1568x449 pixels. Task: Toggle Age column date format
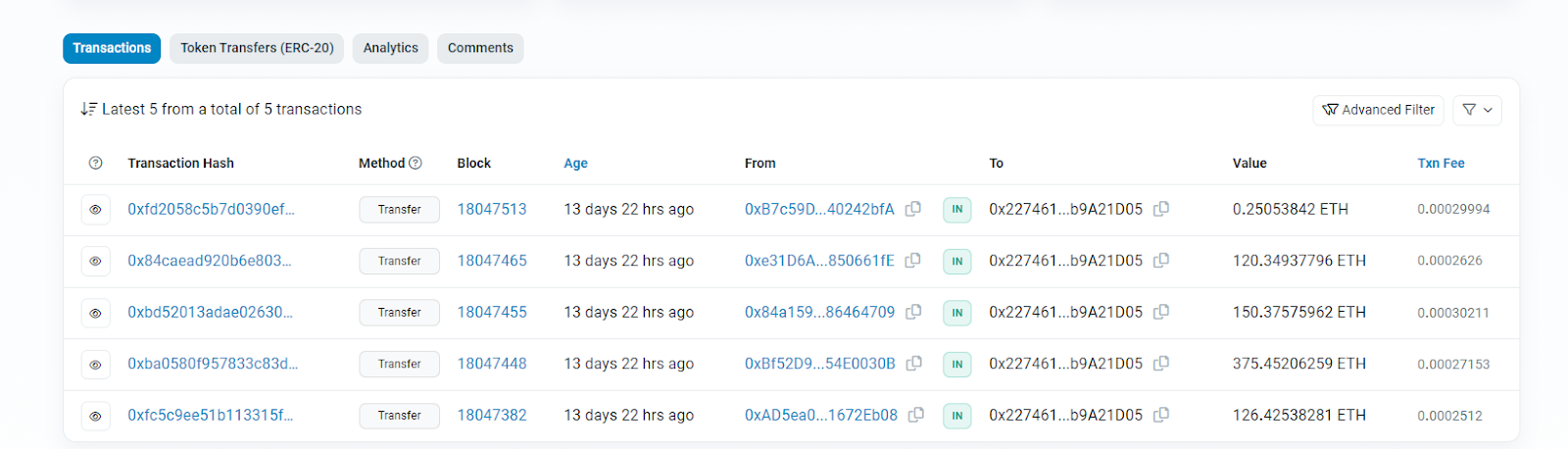coord(575,163)
